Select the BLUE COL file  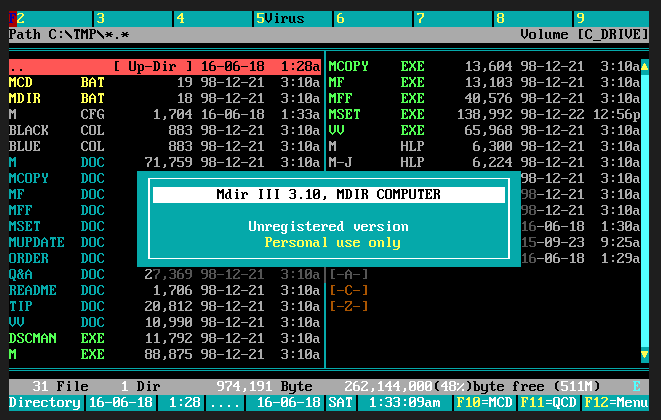165,146
